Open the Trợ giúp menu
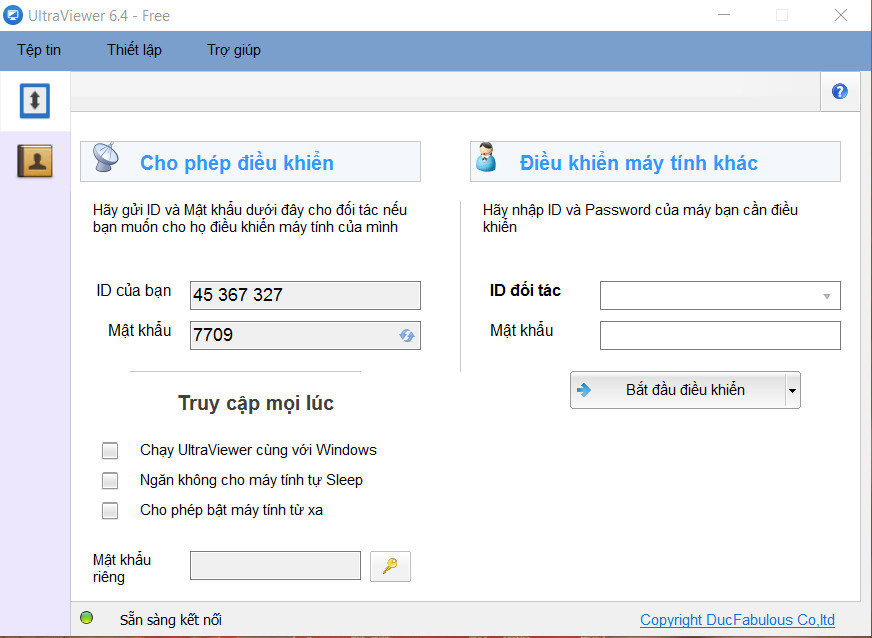Image resolution: width=872 pixels, height=638 pixels. click(234, 50)
